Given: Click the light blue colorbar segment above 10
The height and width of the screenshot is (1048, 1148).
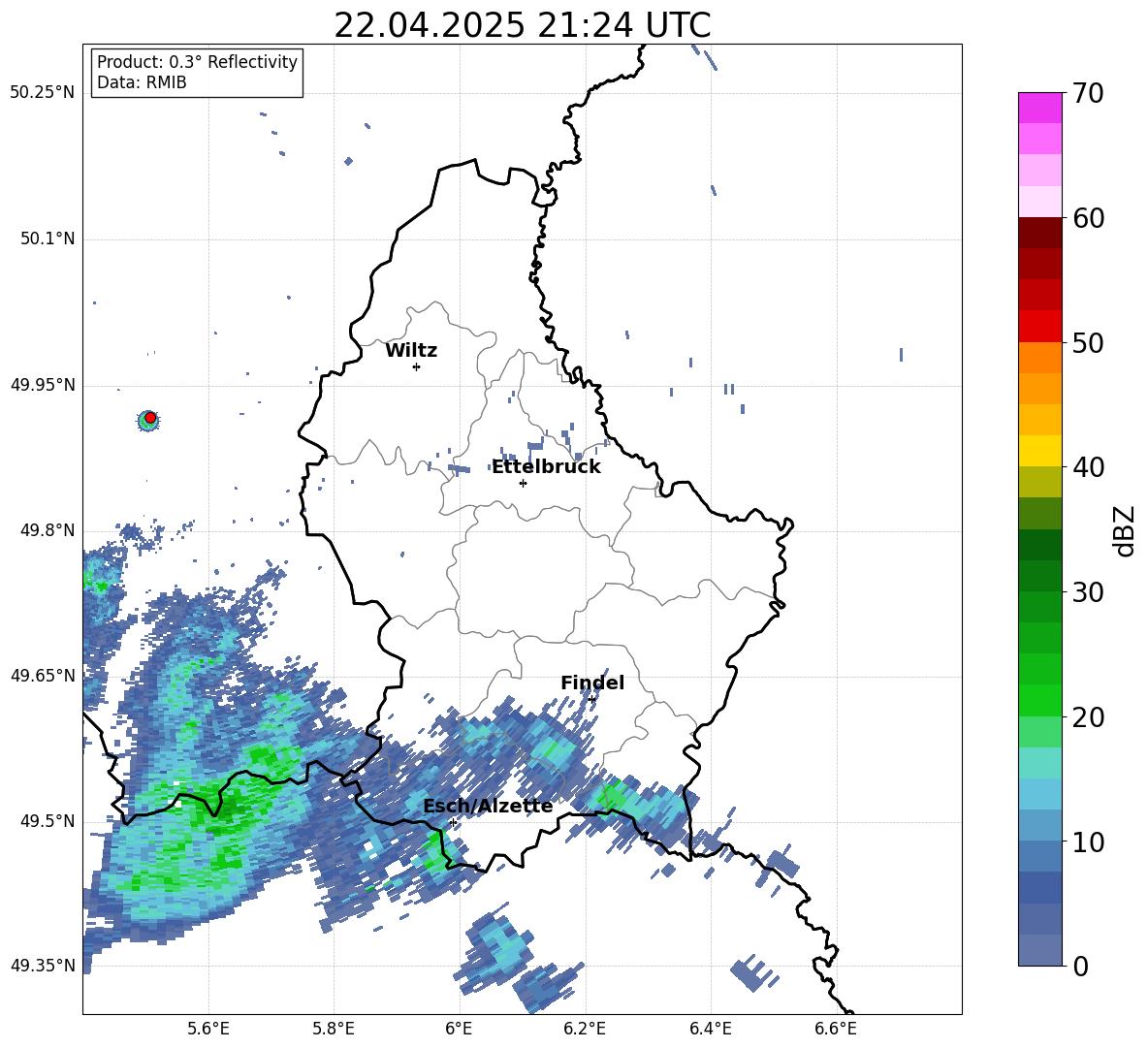Looking at the screenshot, I should click(x=1039, y=826).
